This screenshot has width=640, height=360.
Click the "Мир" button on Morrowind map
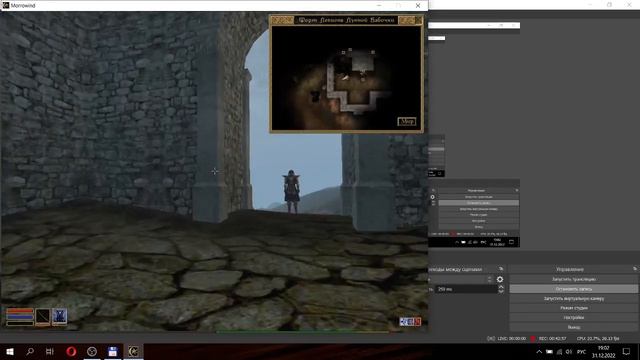[x=407, y=121]
